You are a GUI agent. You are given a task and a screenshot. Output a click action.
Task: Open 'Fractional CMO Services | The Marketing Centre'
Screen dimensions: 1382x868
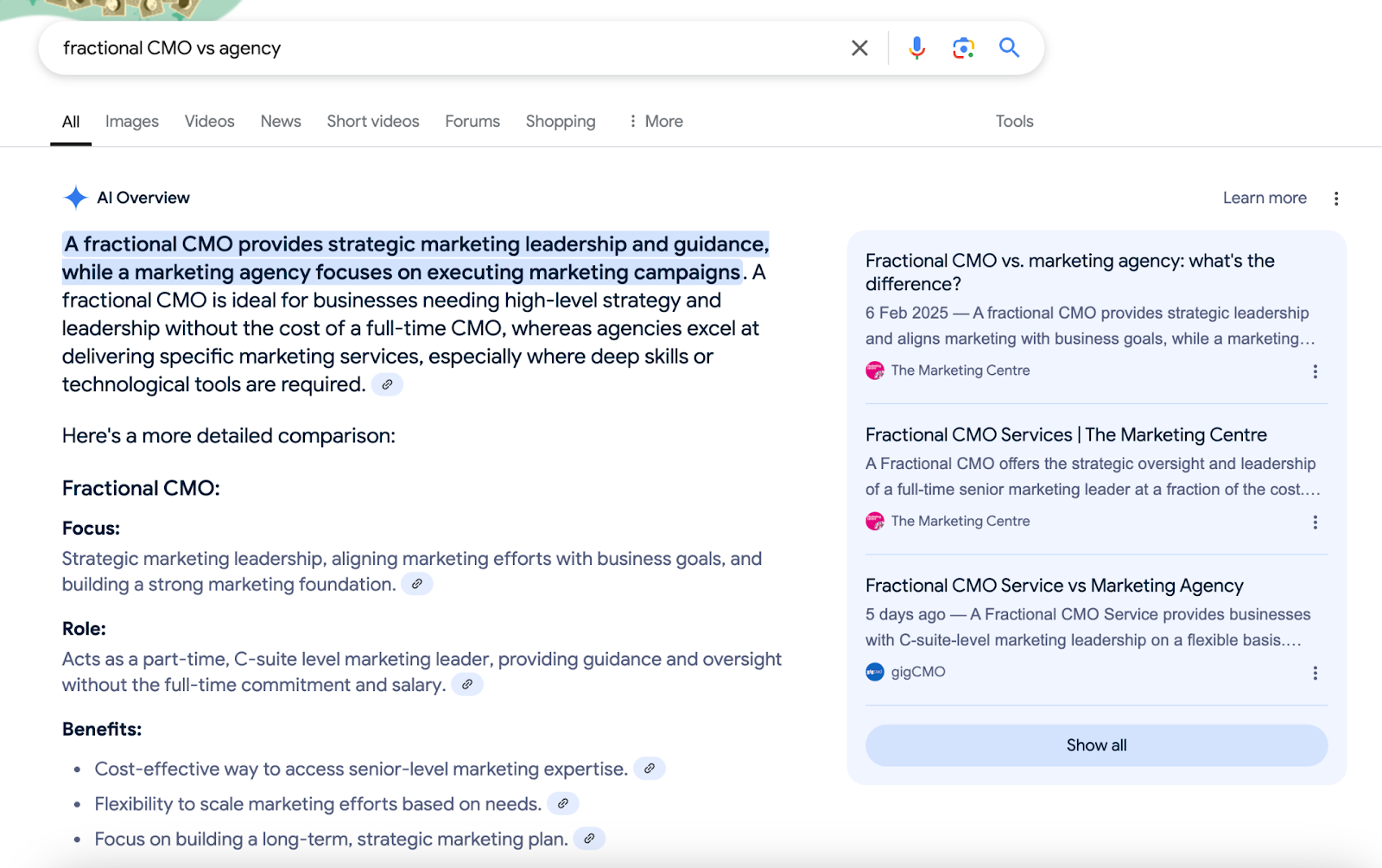[x=1066, y=434]
